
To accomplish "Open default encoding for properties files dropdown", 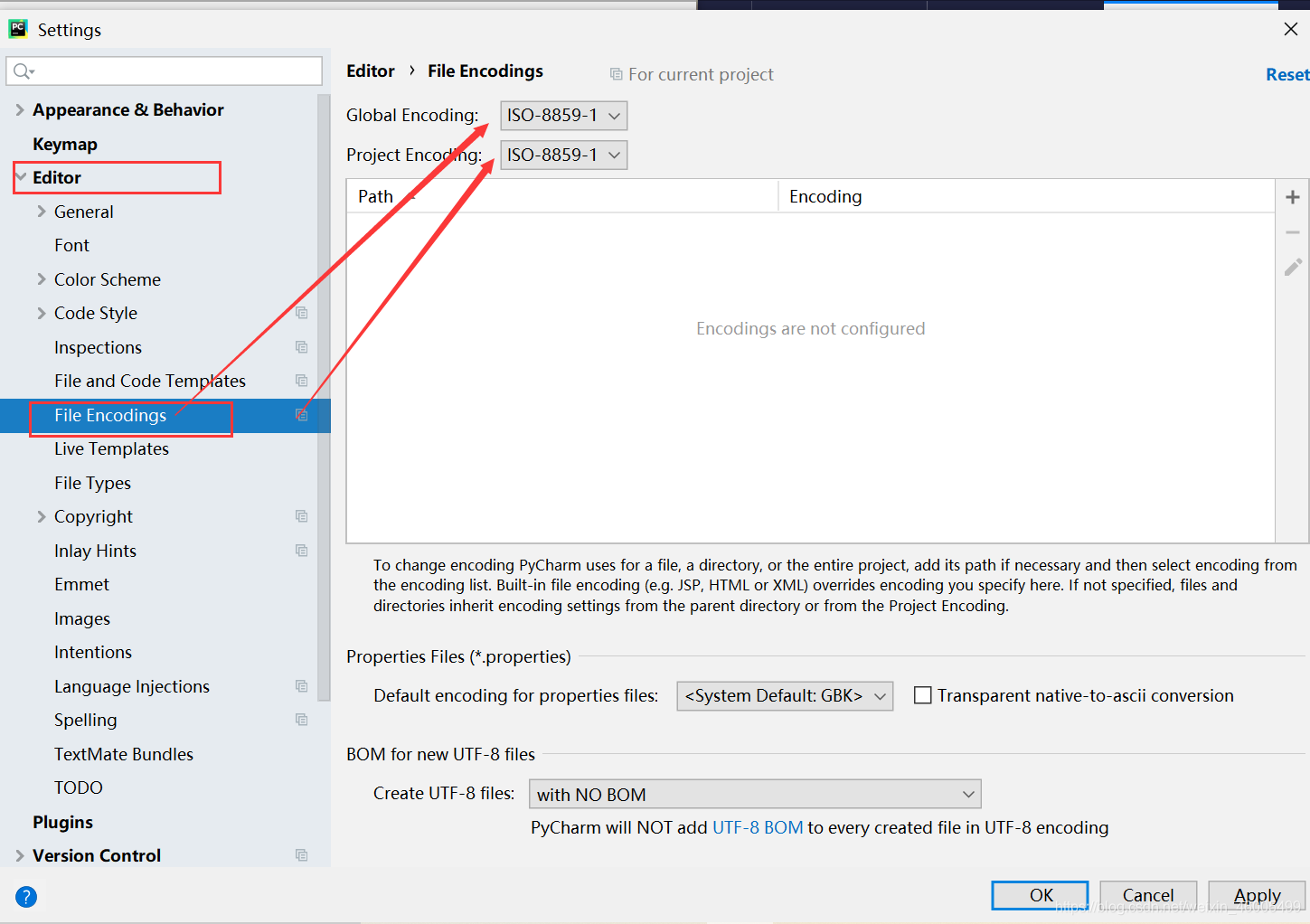I will (x=785, y=695).
